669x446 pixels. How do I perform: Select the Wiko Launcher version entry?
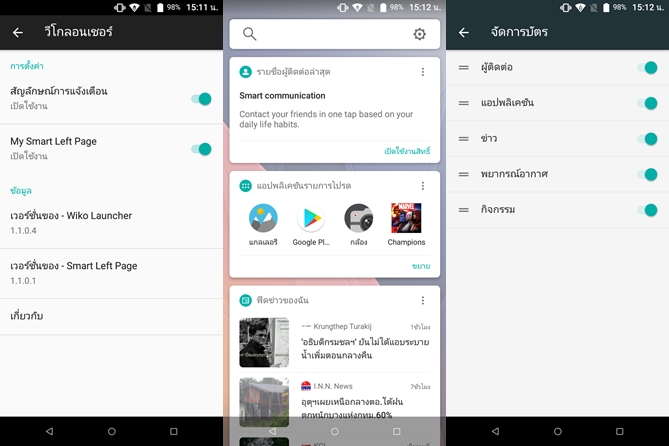(x=110, y=222)
